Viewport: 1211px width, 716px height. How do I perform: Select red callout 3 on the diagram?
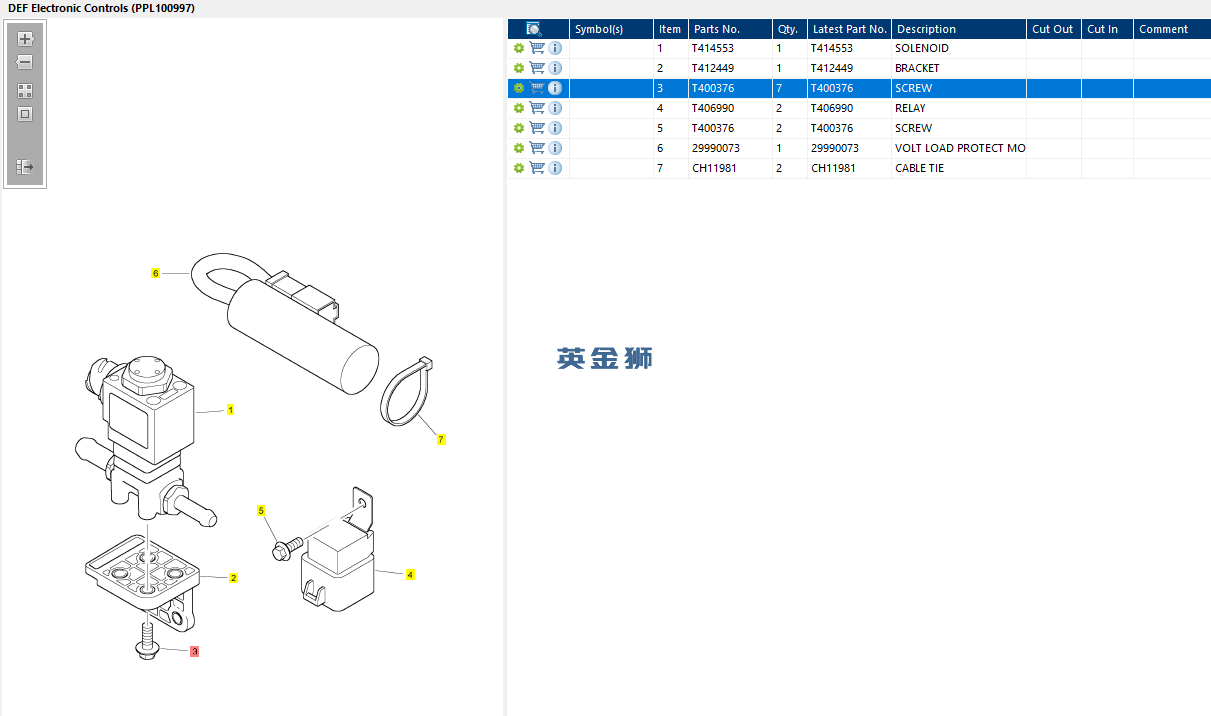(x=194, y=651)
